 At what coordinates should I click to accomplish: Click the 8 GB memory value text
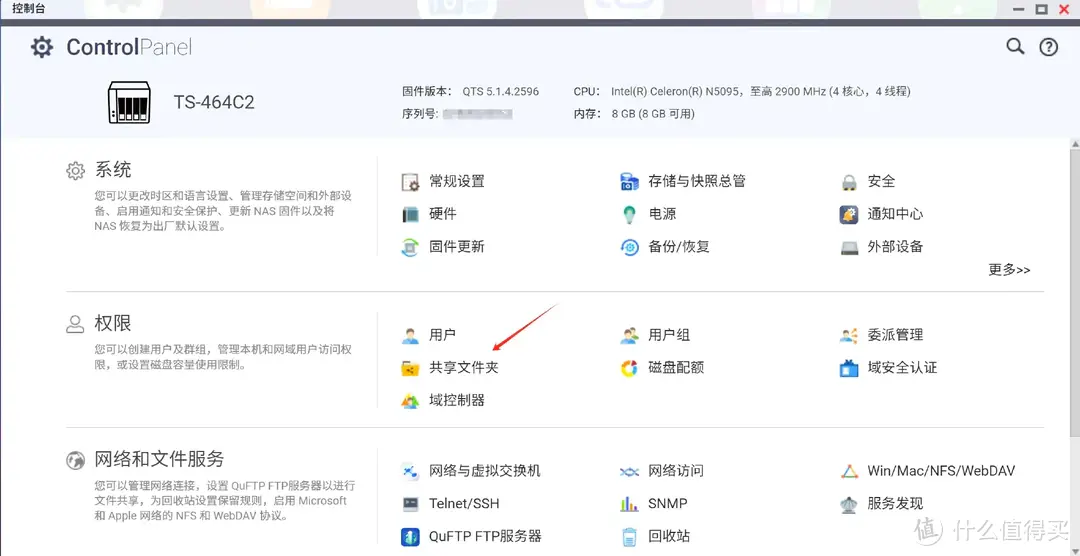653,114
